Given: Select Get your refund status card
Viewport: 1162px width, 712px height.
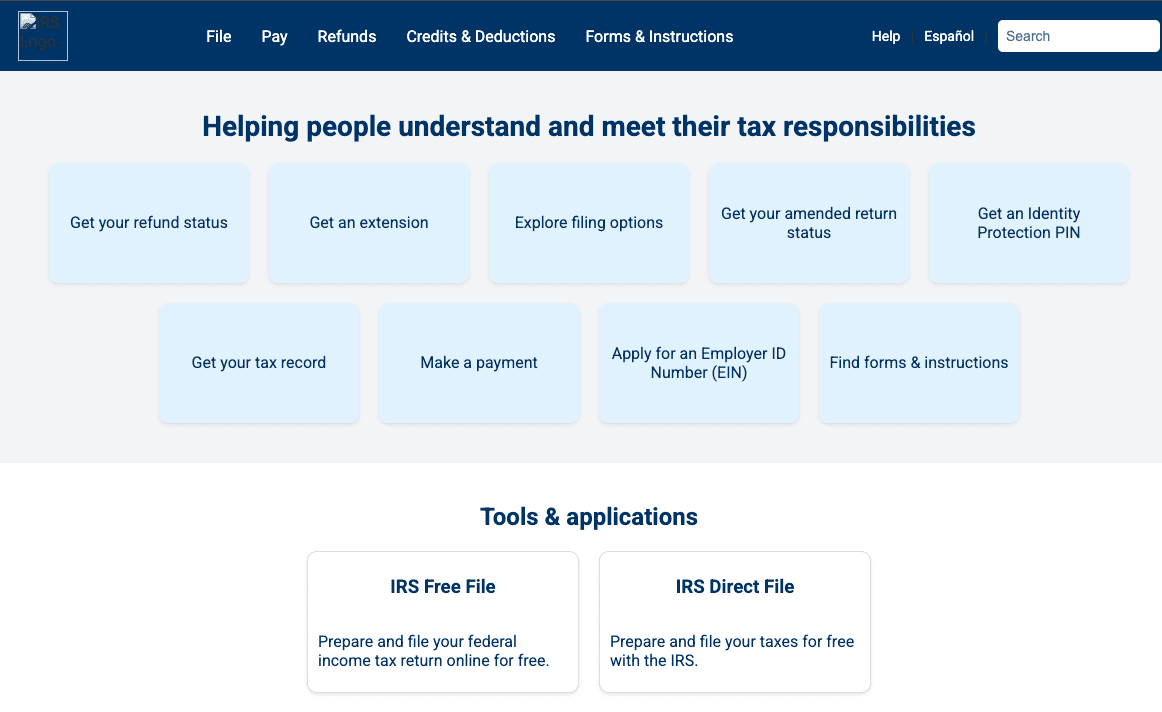Looking at the screenshot, I should (x=149, y=223).
